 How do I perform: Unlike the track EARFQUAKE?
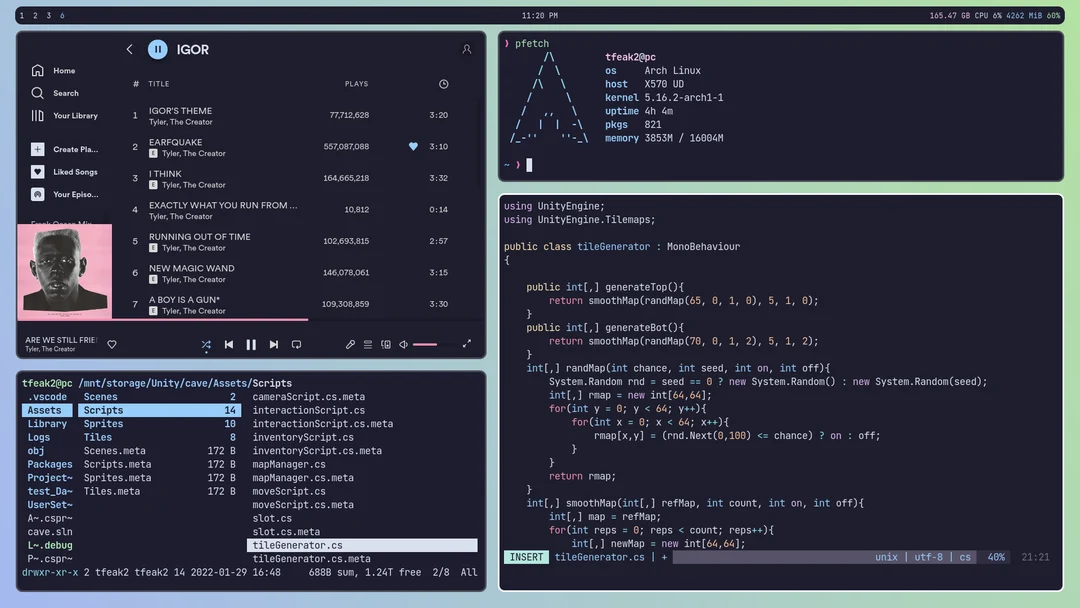pyautogui.click(x=413, y=146)
